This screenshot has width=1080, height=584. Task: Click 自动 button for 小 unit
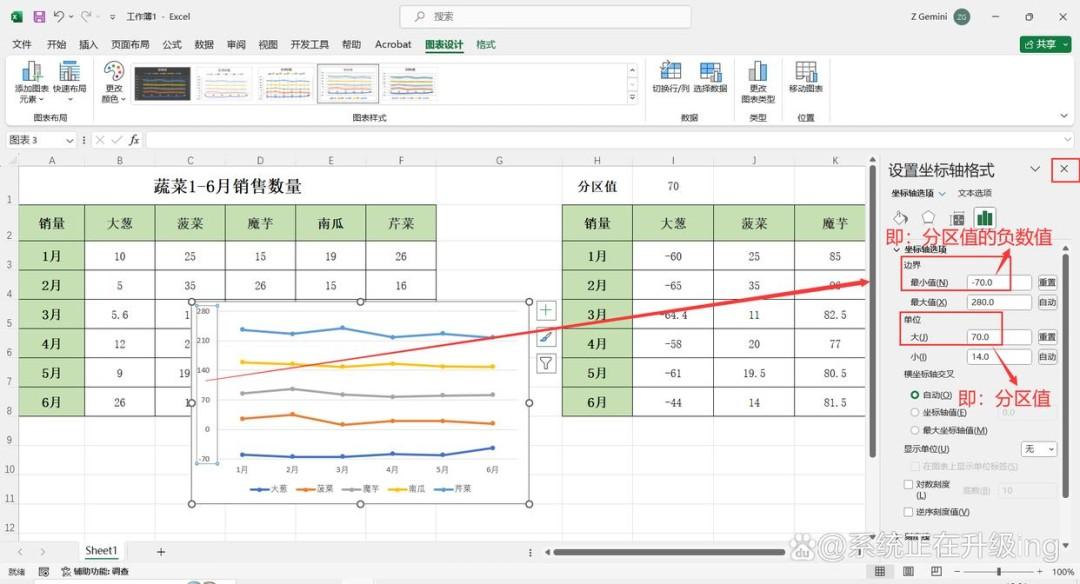1047,357
